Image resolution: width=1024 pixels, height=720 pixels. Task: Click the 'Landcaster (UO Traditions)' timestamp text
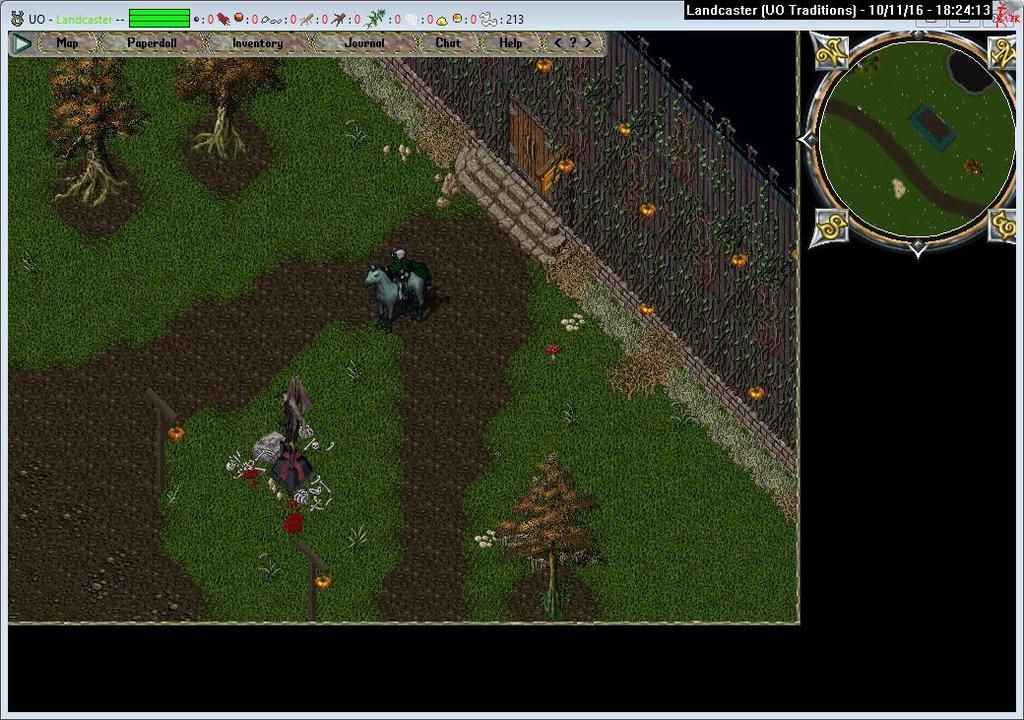click(839, 10)
